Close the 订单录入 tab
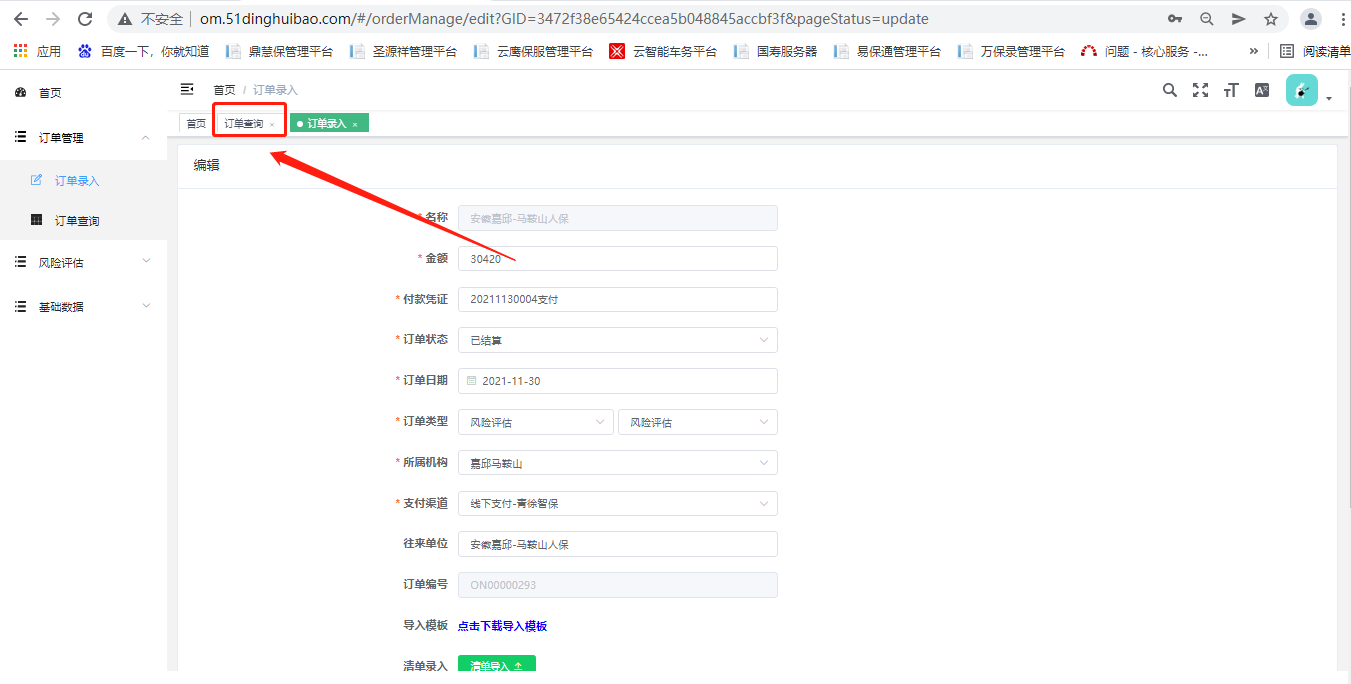Image resolution: width=1351 pixels, height=684 pixels. coord(355,124)
